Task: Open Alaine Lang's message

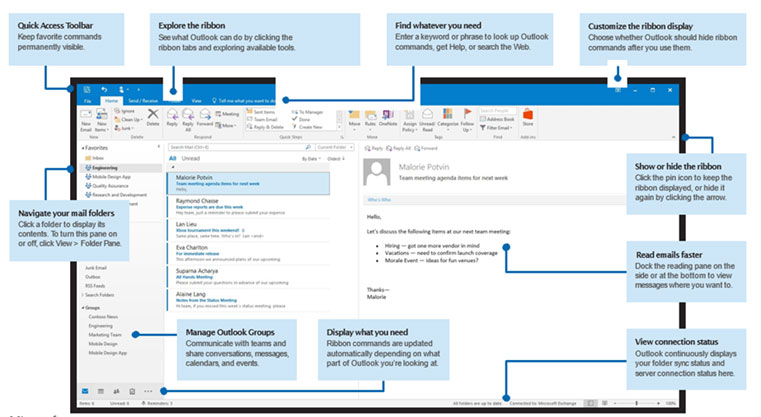Action: point(248,300)
